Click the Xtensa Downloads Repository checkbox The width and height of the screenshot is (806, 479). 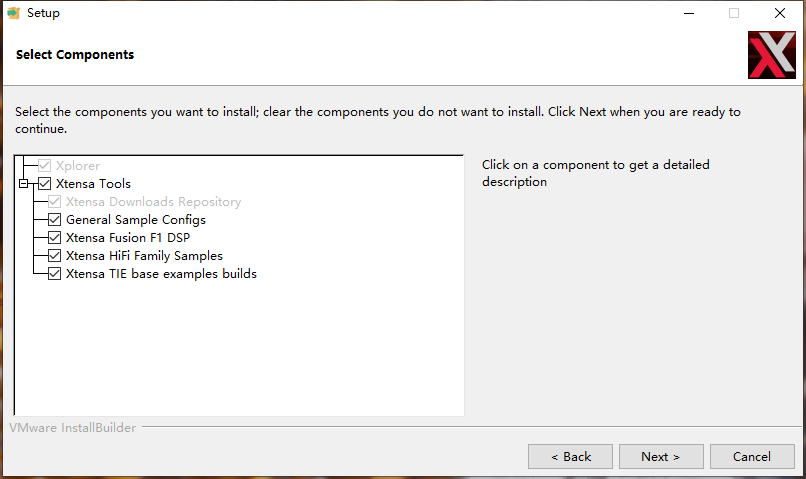click(54, 202)
